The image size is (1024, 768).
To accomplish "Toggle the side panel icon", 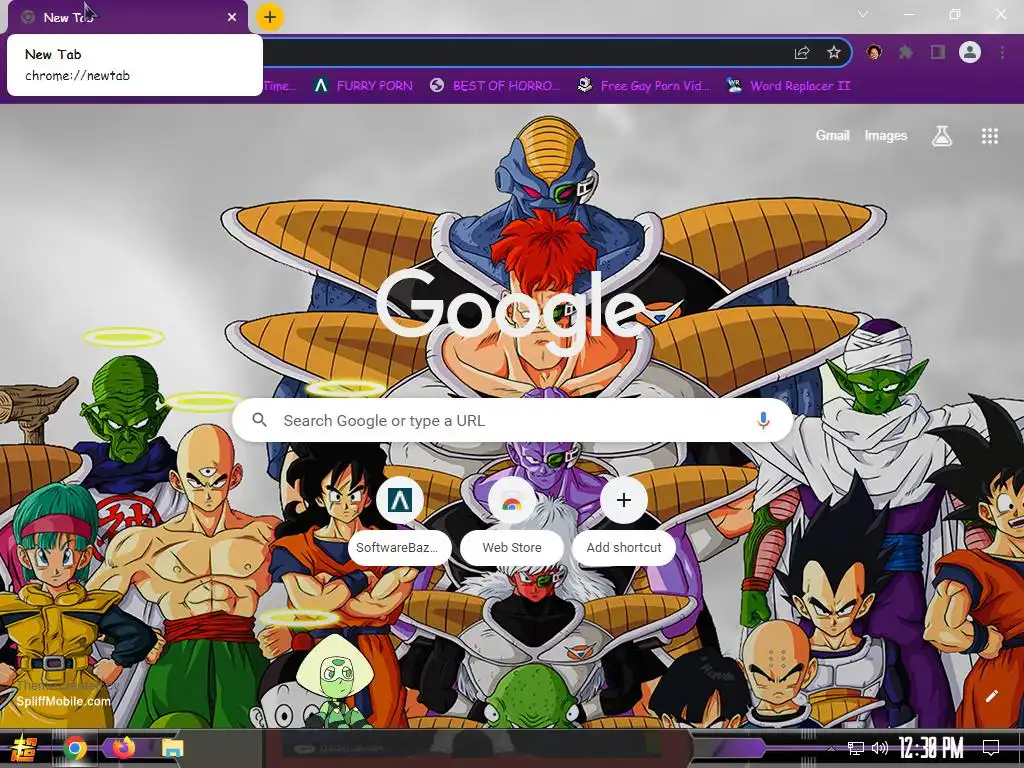I will (938, 52).
